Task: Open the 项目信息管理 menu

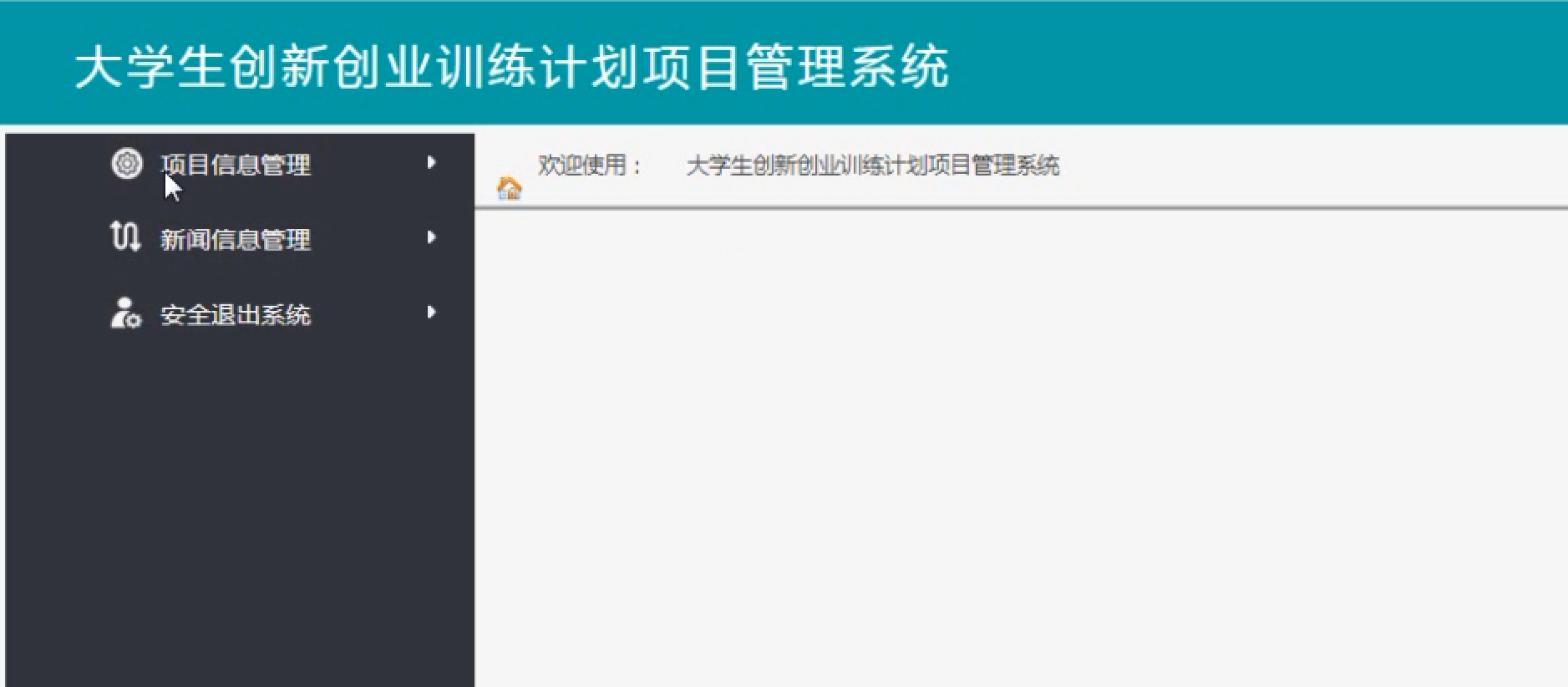Action: 236,165
